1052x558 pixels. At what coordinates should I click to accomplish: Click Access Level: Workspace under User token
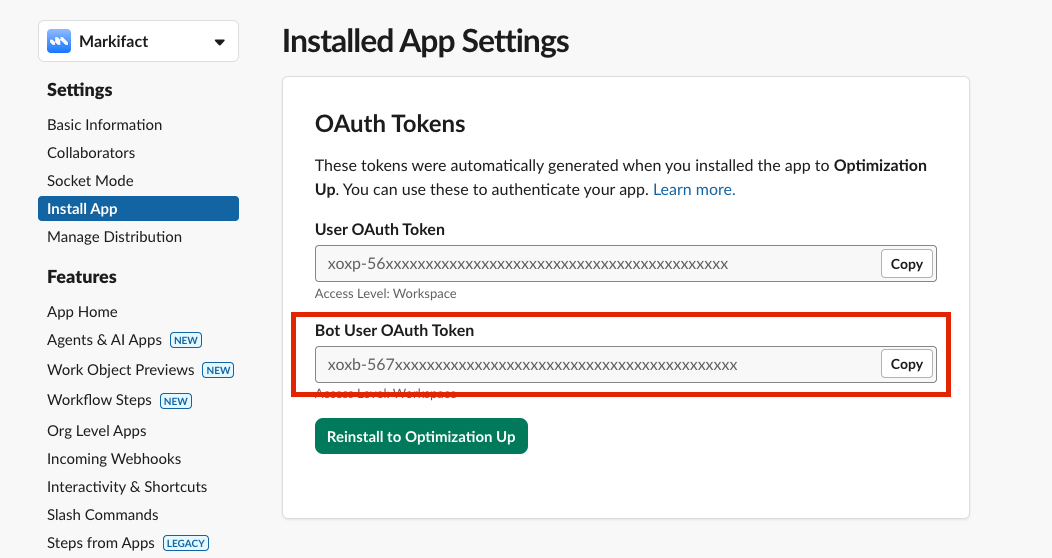[x=386, y=294]
